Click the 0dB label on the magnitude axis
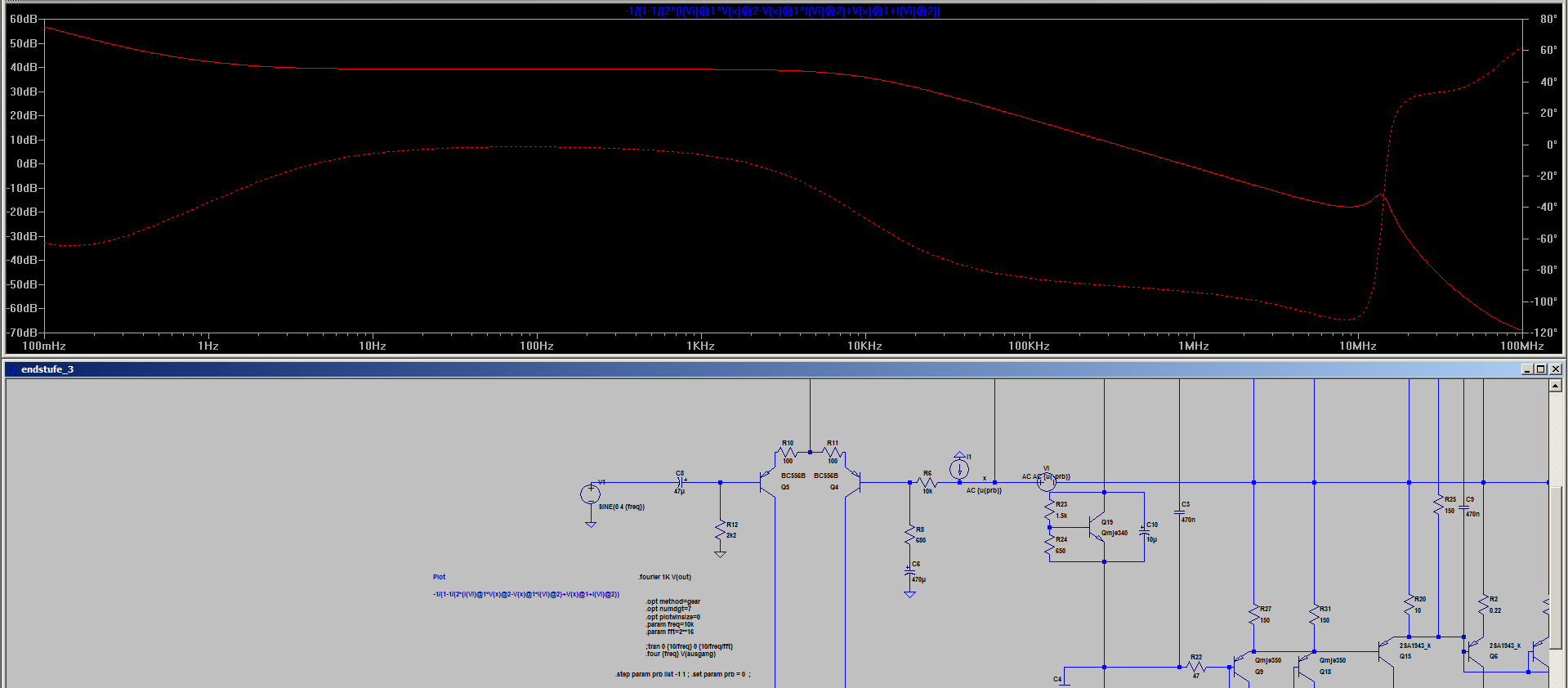Viewport: 1568px width, 688px height. coord(27,163)
